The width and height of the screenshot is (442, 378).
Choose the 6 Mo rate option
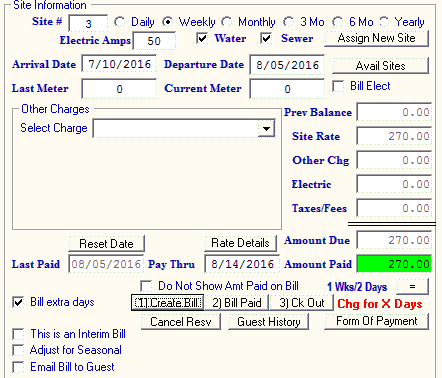(x=337, y=22)
